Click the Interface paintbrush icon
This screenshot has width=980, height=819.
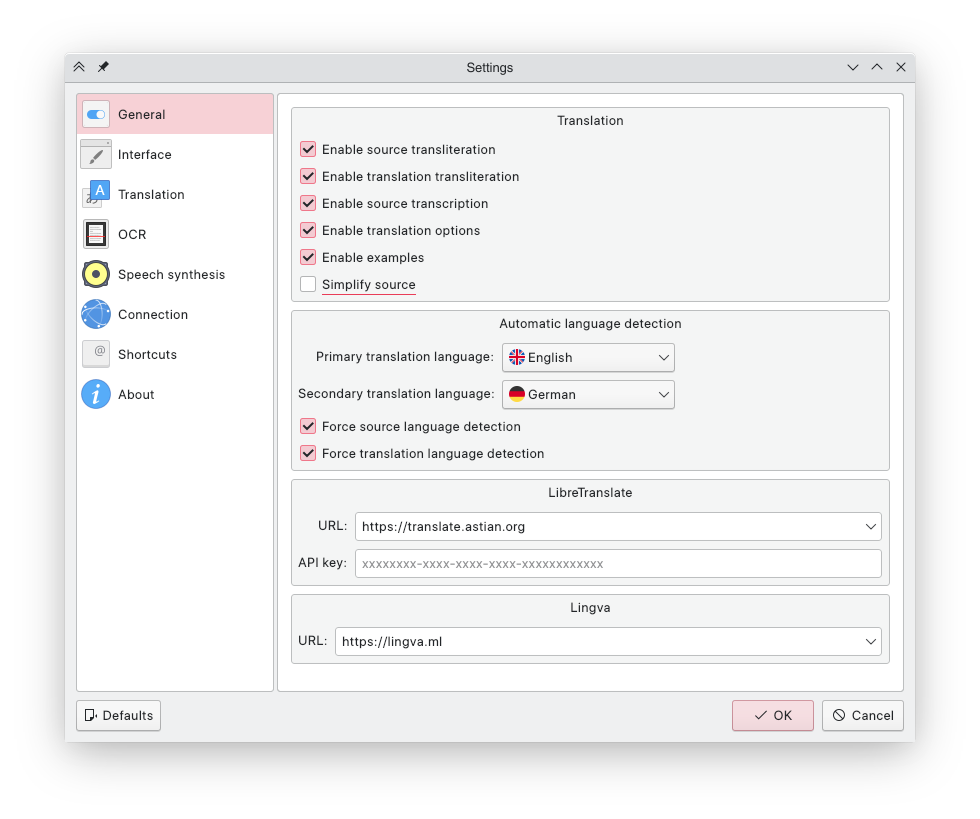pos(95,154)
